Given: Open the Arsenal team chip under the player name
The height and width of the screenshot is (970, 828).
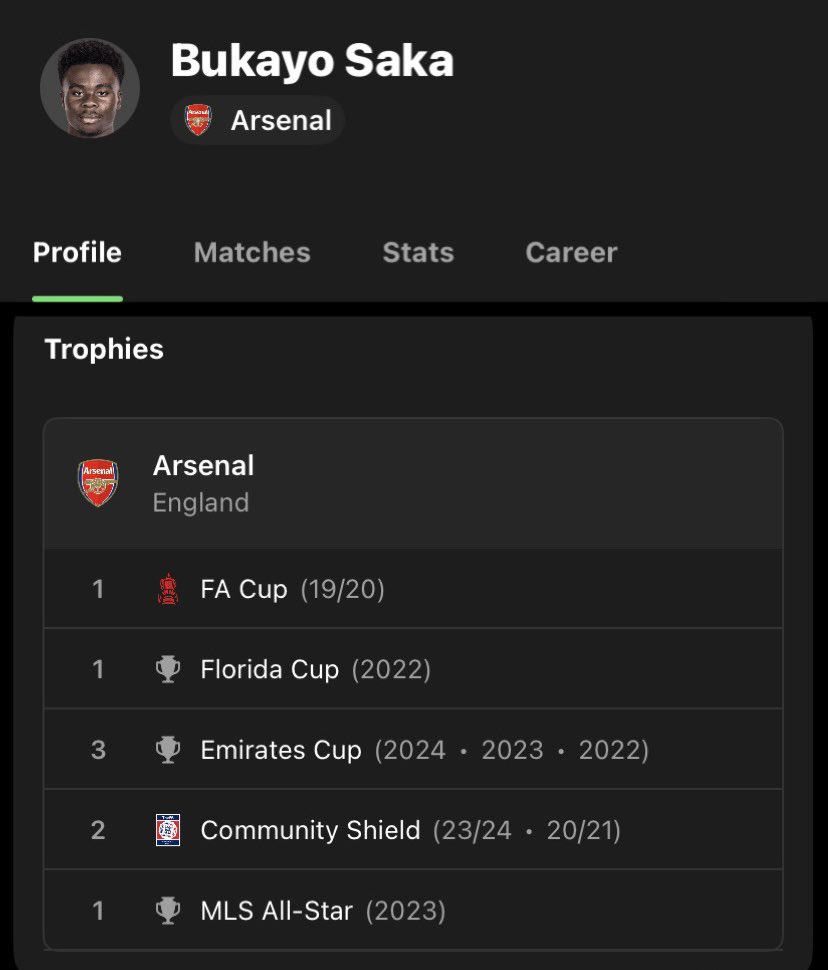Looking at the screenshot, I should (257, 120).
